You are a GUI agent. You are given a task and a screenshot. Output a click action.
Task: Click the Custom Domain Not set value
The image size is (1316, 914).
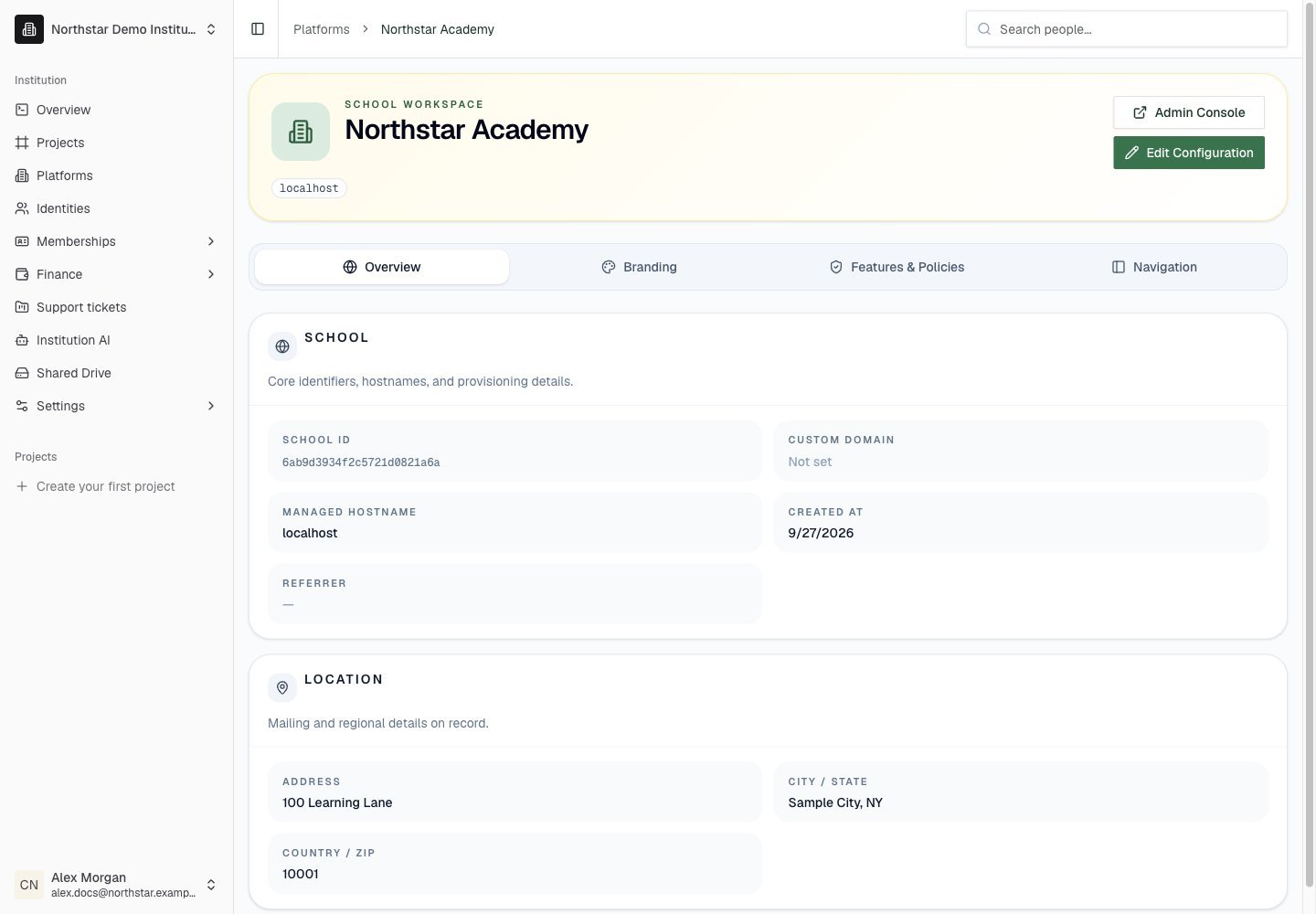click(x=810, y=462)
